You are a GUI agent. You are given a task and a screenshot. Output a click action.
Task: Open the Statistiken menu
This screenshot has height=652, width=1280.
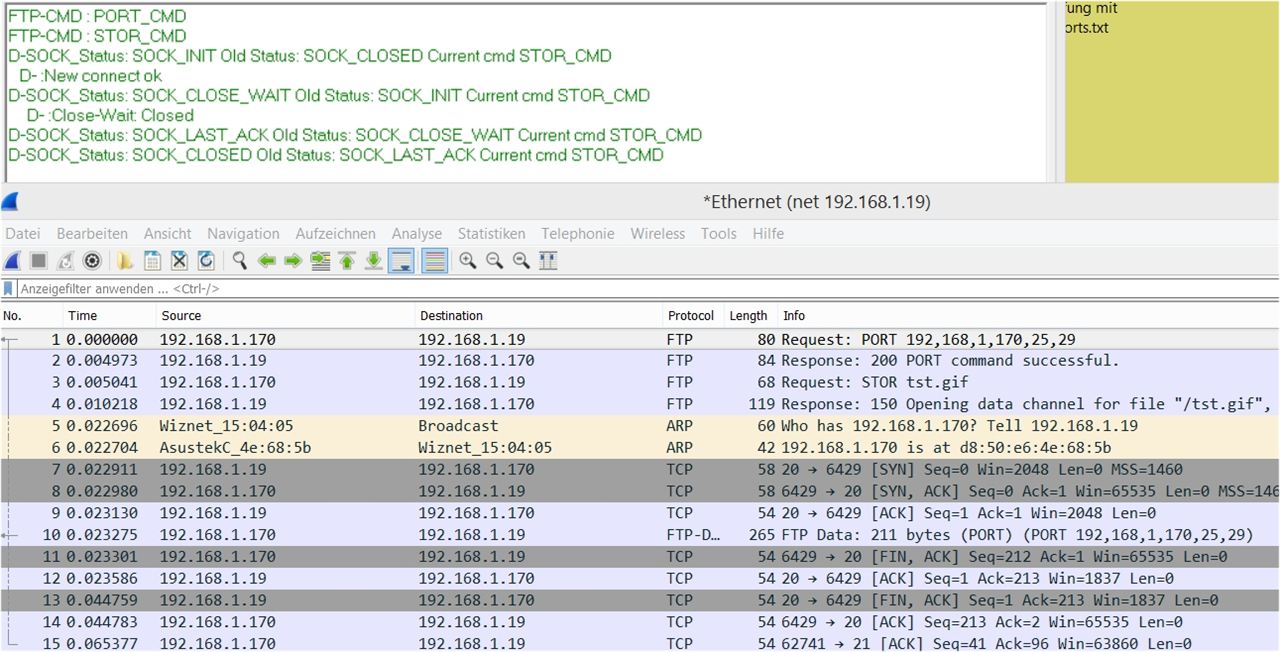tap(492, 233)
